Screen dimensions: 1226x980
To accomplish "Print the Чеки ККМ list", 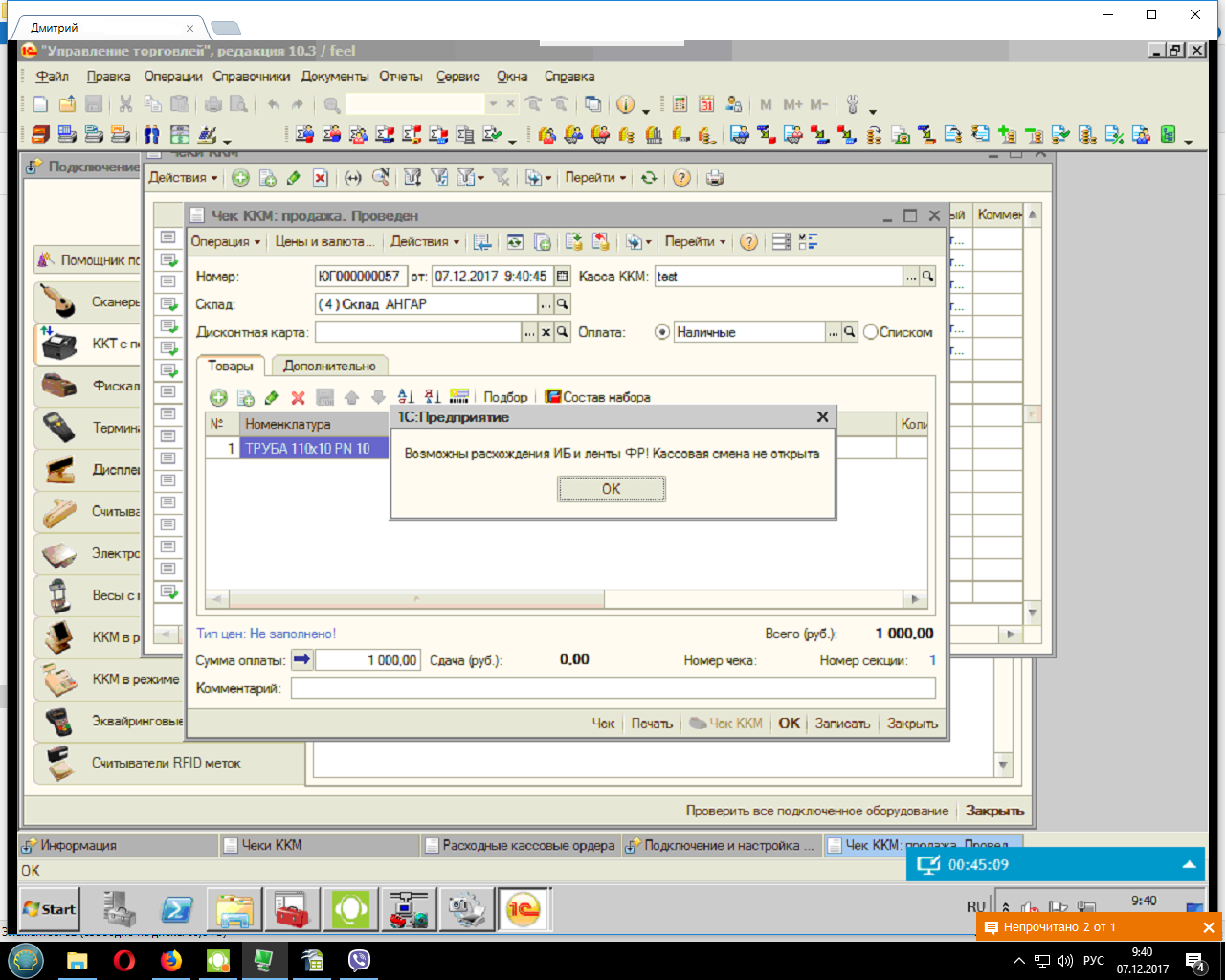I will click(714, 178).
